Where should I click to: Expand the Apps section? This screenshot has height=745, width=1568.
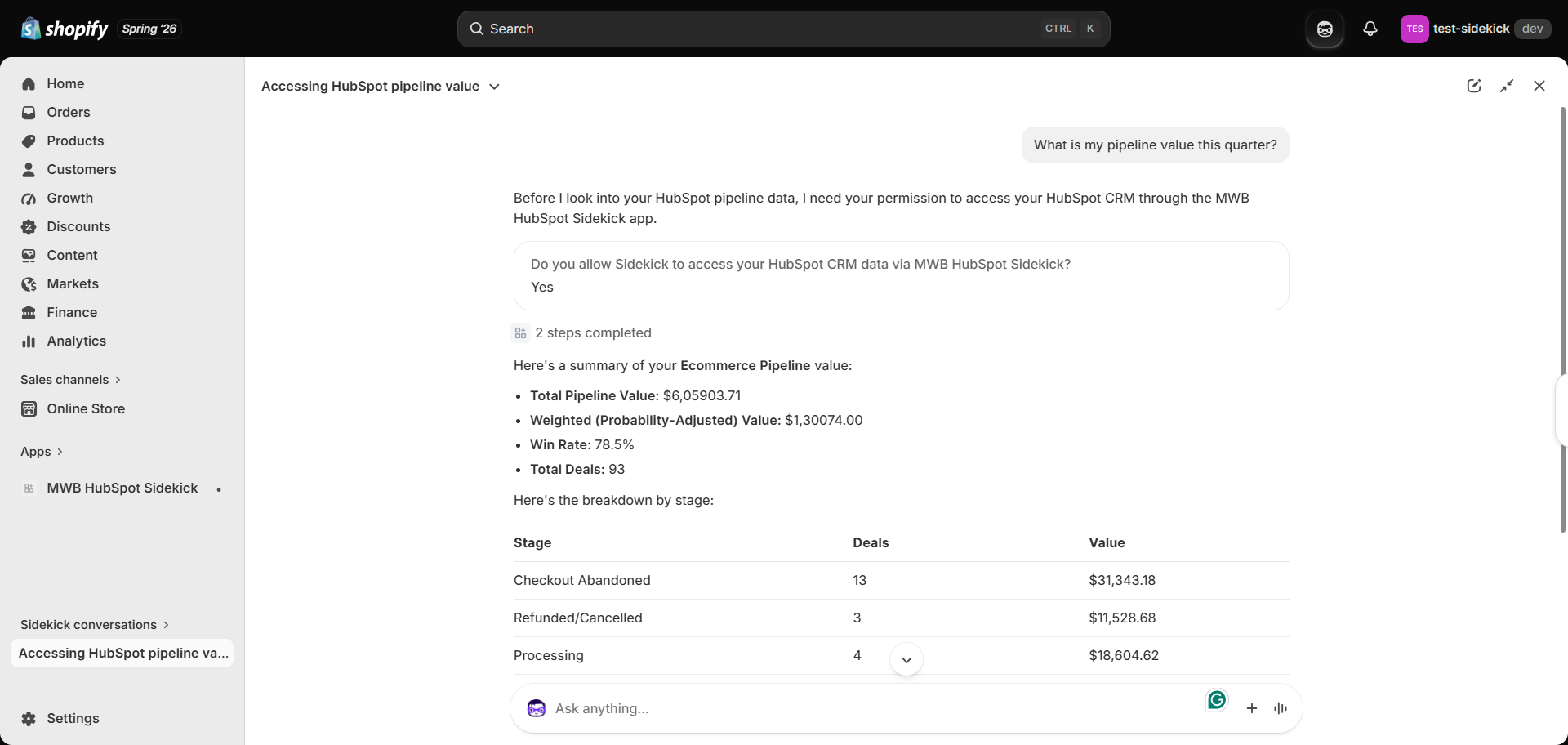pyautogui.click(x=42, y=452)
